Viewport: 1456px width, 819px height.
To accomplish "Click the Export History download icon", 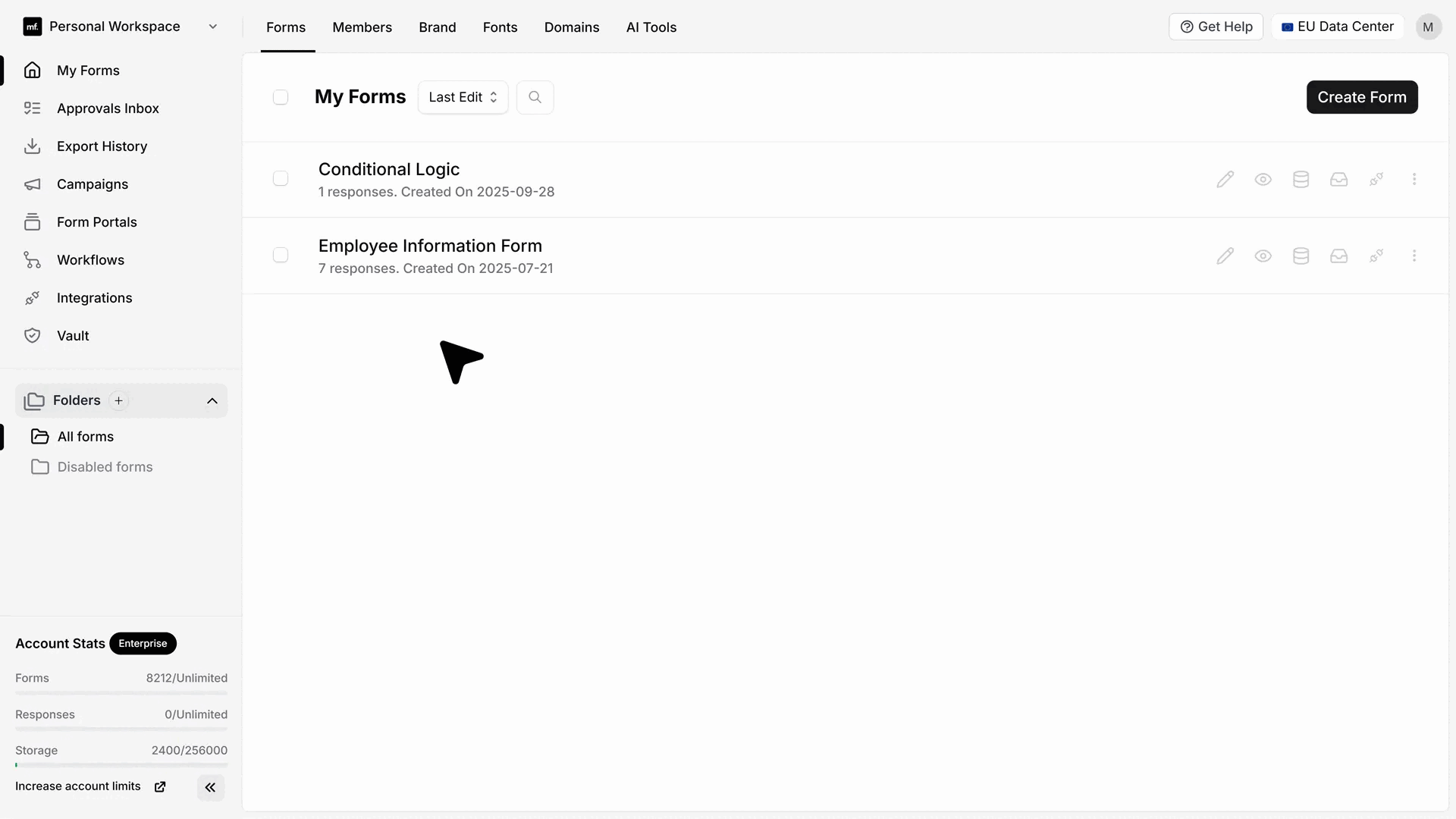I will point(32,146).
